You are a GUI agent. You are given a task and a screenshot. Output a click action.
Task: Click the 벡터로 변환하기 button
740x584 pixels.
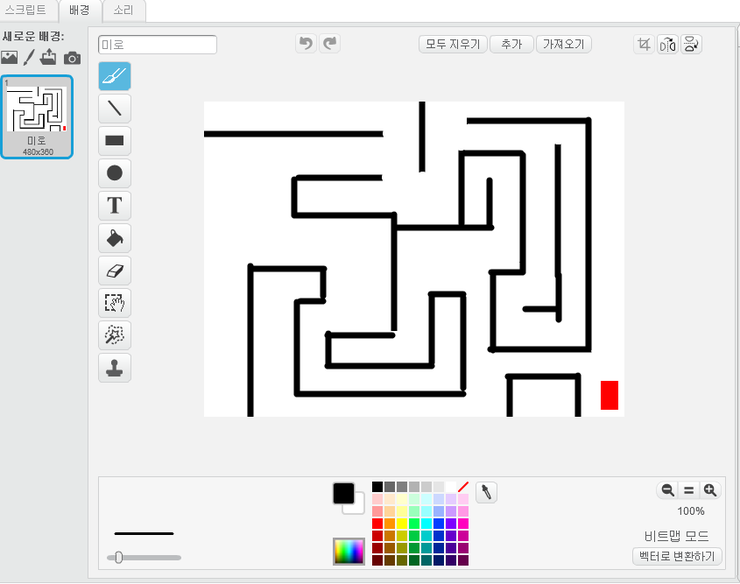[678, 556]
